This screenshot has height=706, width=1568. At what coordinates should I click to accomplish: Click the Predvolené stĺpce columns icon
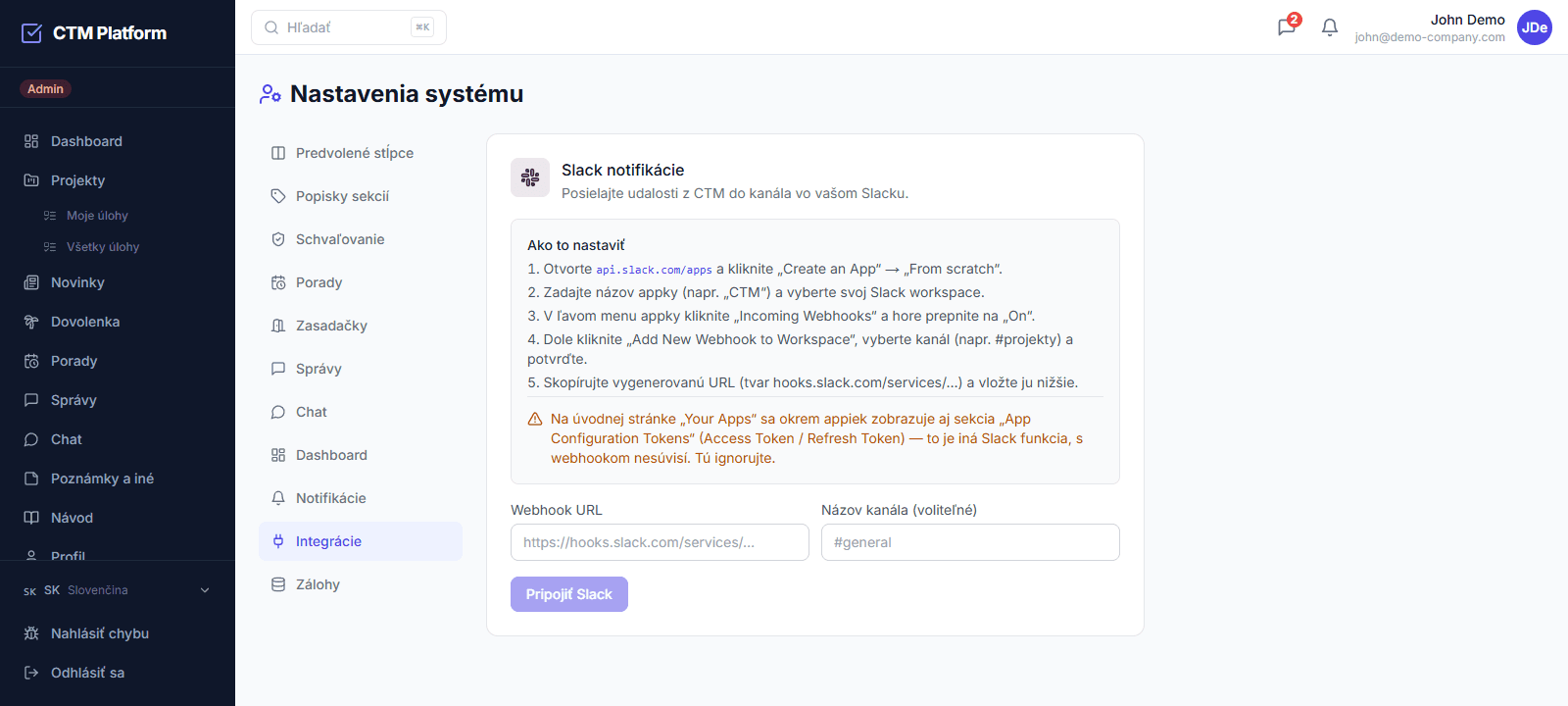(278, 153)
